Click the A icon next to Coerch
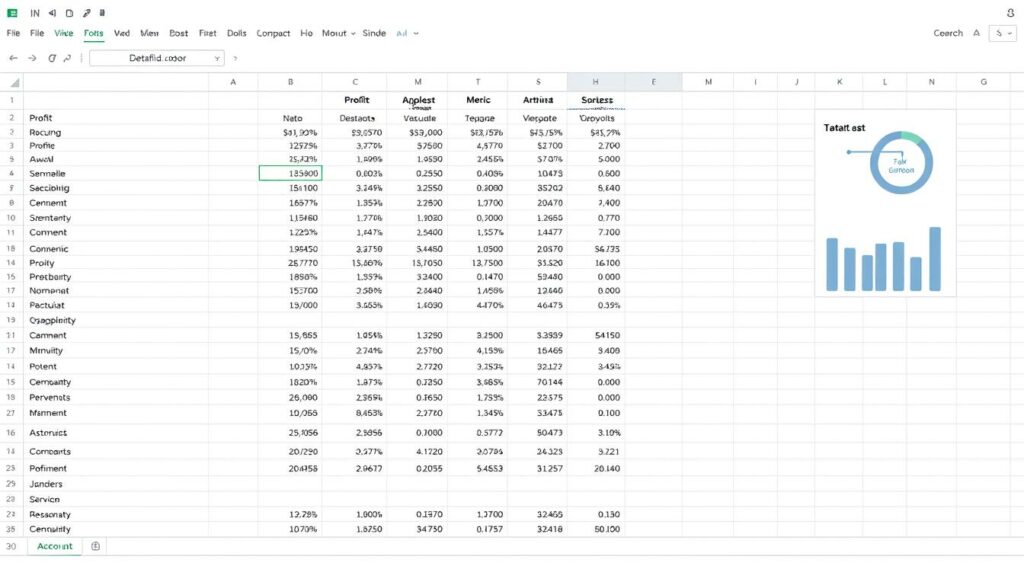 [976, 33]
